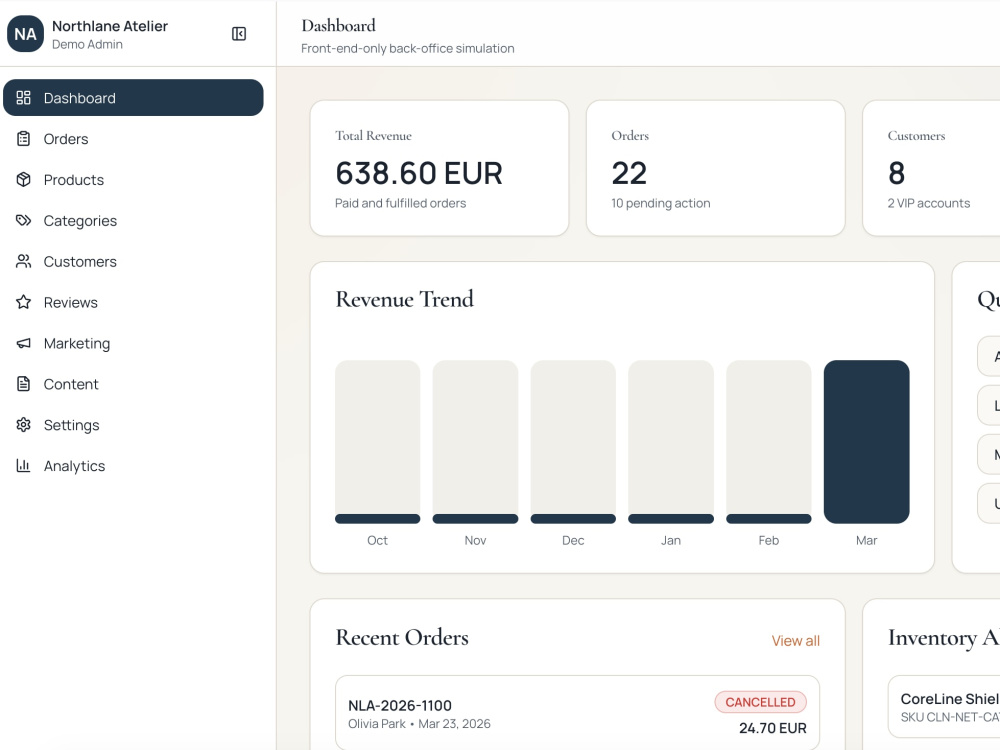Click the Customers people icon

pyautogui.click(x=24, y=261)
